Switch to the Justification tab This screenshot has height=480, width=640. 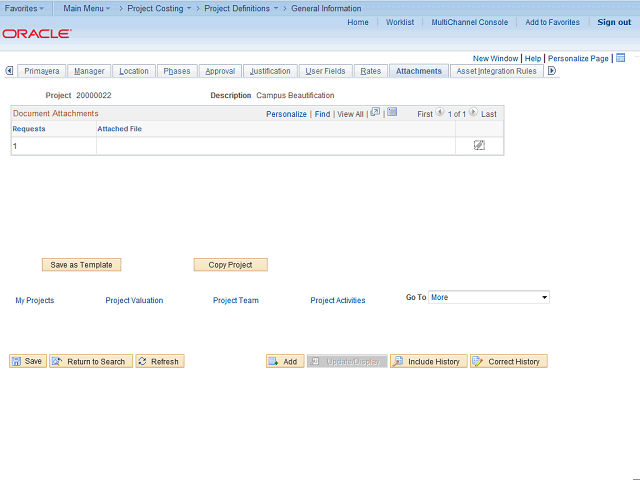(270, 71)
